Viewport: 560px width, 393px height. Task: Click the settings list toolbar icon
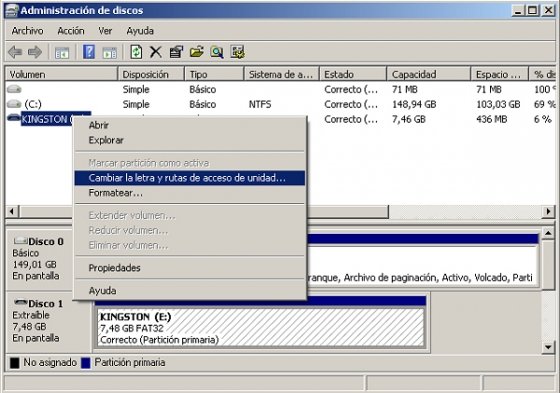(237, 52)
